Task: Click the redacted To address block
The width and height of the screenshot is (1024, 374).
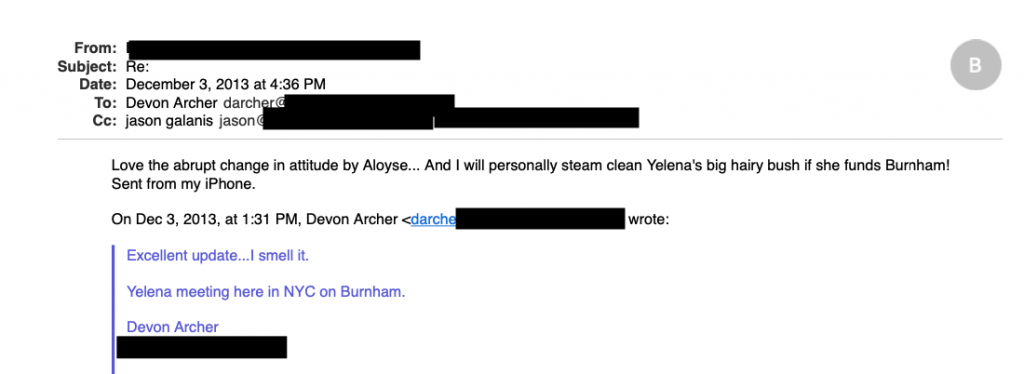Action: (x=370, y=102)
